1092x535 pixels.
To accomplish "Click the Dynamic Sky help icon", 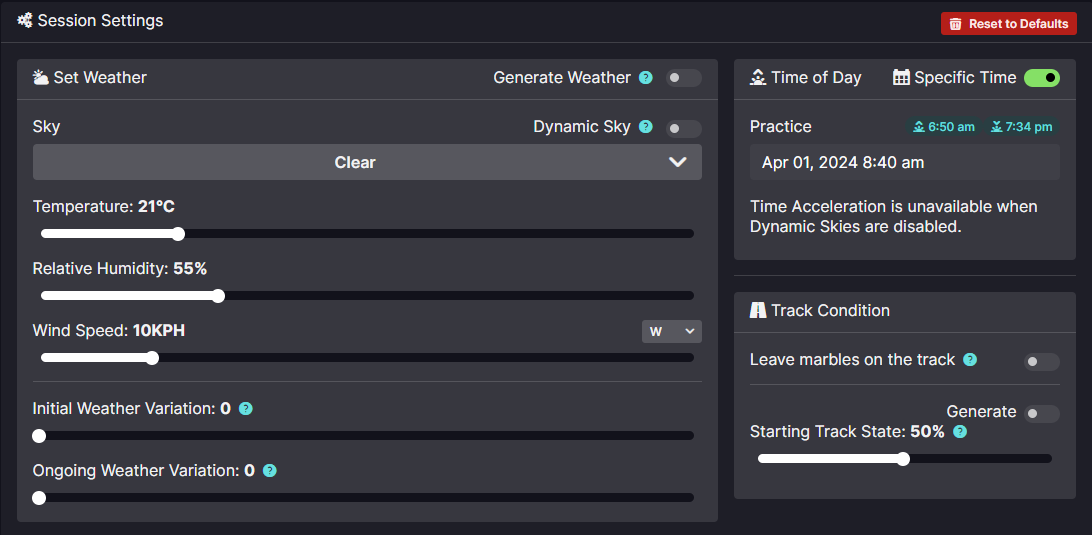I will tap(646, 127).
